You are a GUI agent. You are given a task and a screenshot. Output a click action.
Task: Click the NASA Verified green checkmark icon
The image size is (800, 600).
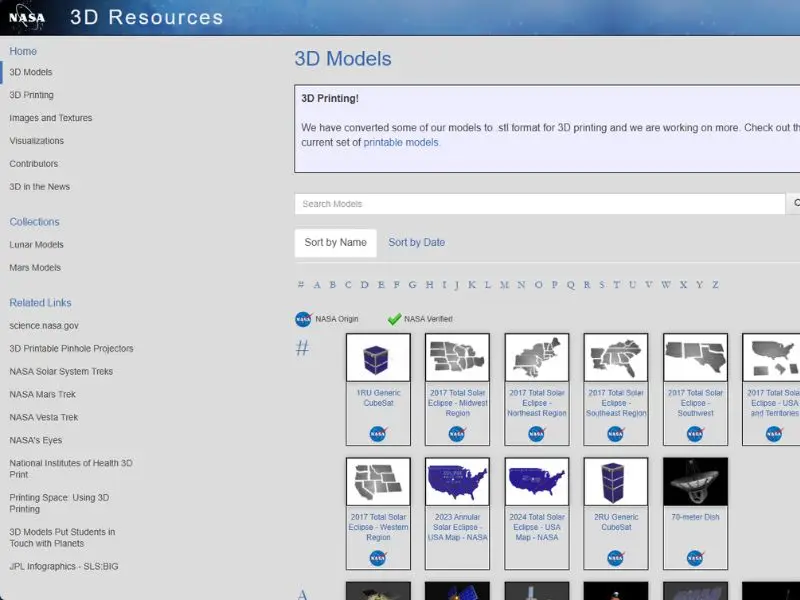[x=394, y=319]
